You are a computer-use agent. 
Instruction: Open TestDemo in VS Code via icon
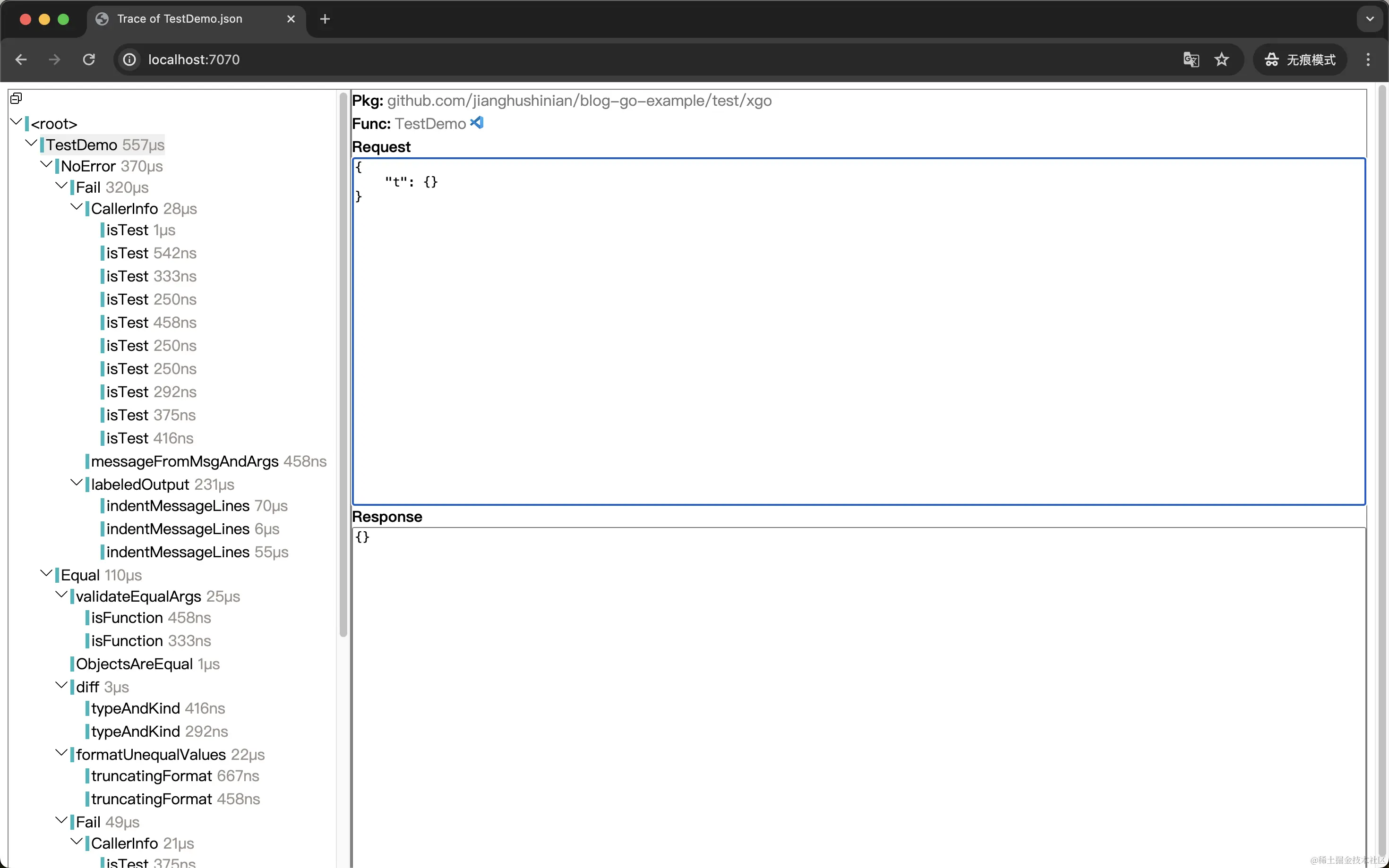[x=477, y=123]
